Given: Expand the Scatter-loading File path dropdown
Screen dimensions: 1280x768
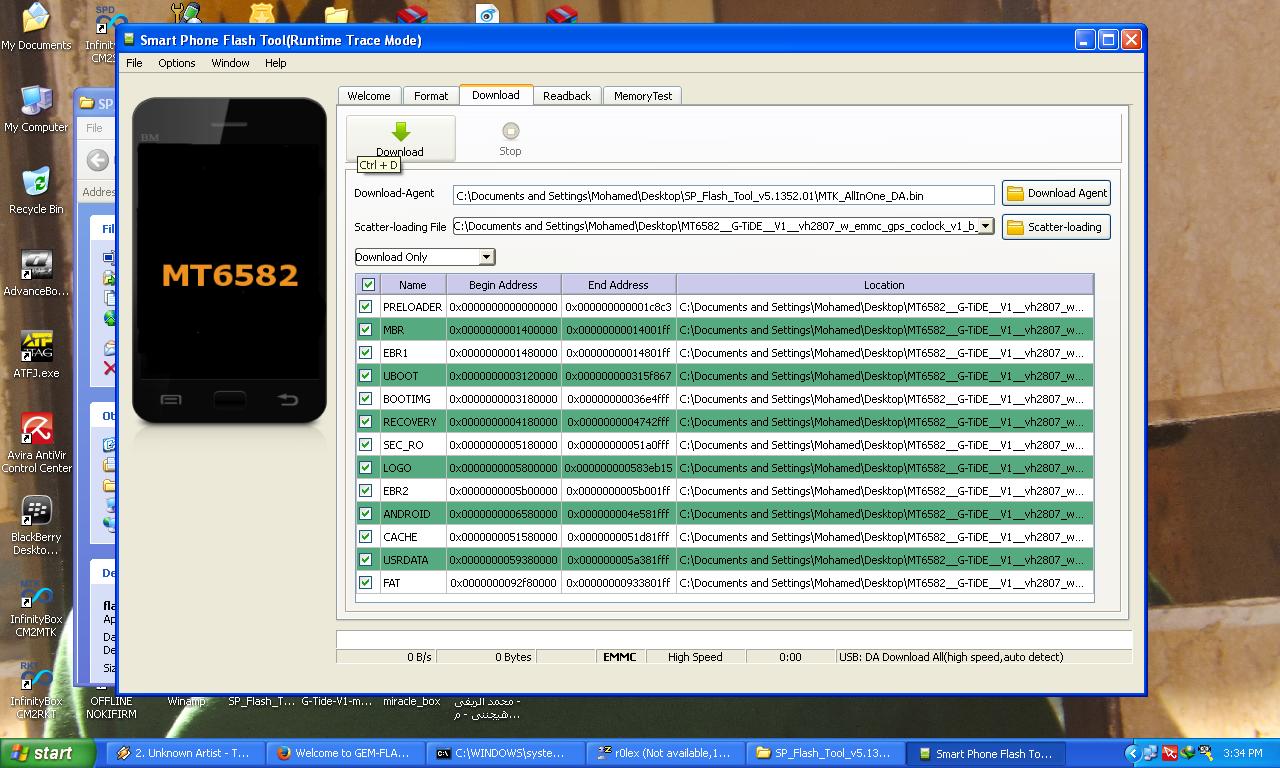Looking at the screenshot, I should coord(985,226).
